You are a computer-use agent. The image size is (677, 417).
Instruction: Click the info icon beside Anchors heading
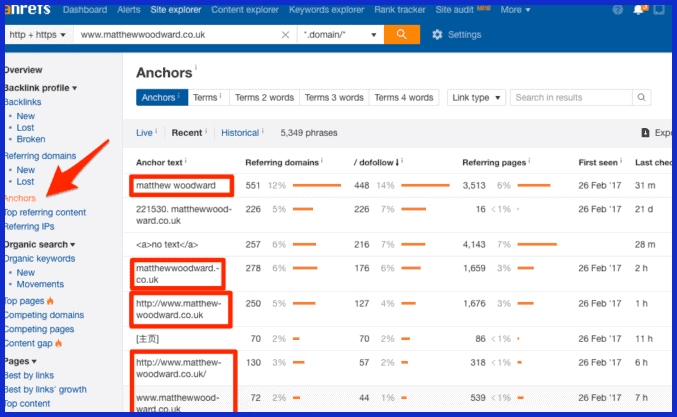[196, 69]
